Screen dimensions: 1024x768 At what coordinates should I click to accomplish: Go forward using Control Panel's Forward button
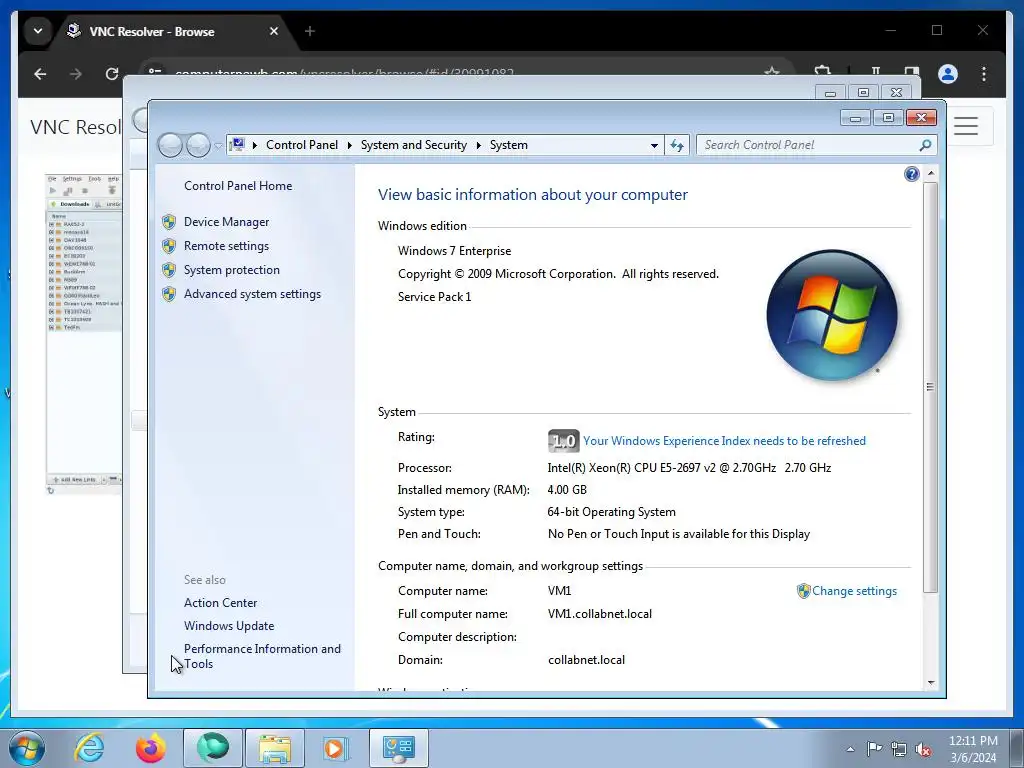(x=198, y=145)
